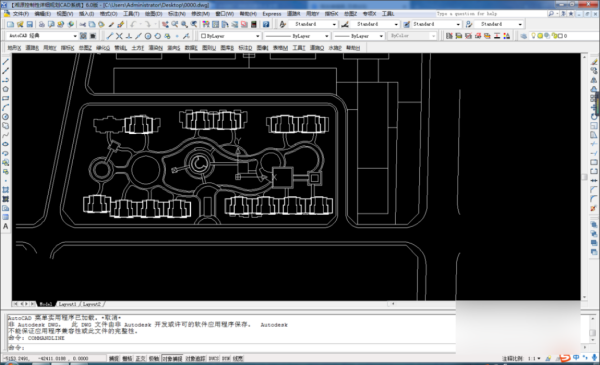The height and width of the screenshot is (365, 600).
Task: Open the 标注(N) menu
Action: click(177, 14)
